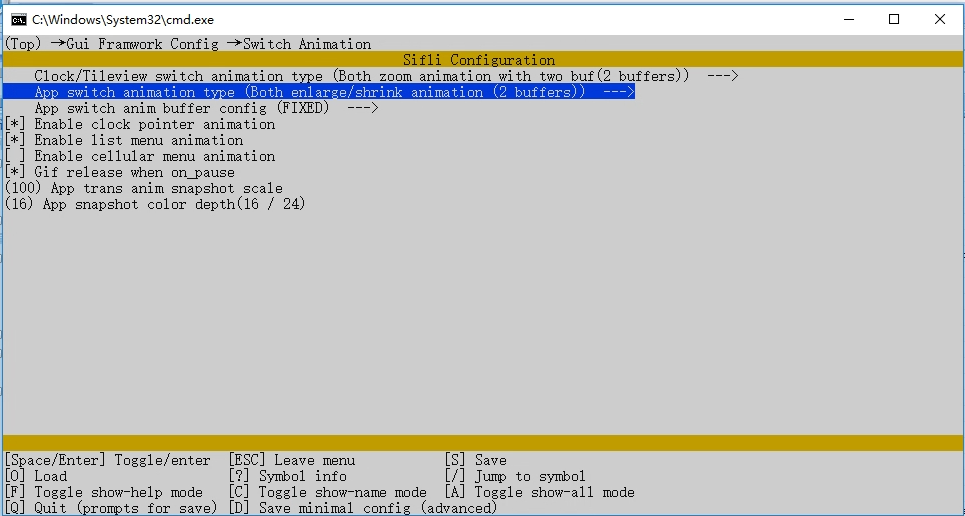This screenshot has height=516, width=965.
Task: Select the Gui Framwork Config breadcrumb
Action: (x=142, y=44)
